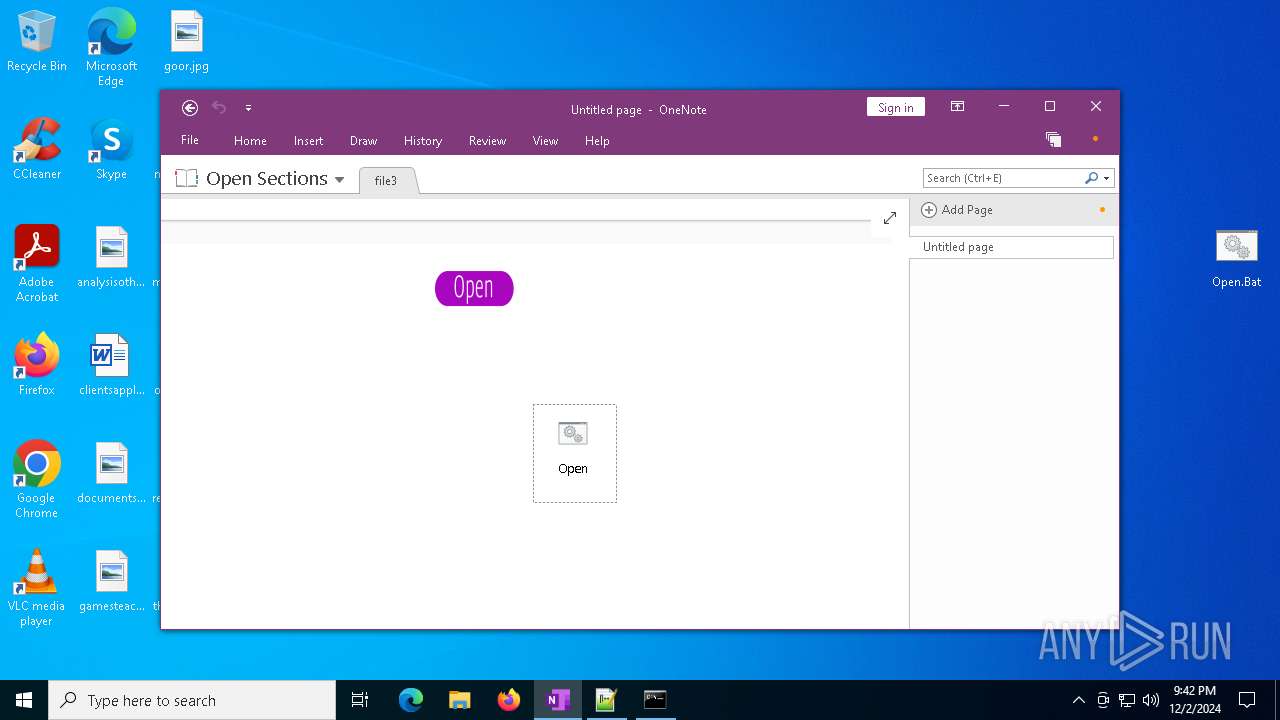The width and height of the screenshot is (1280, 720).
Task: Click the taskbar search box
Action: tap(192, 700)
